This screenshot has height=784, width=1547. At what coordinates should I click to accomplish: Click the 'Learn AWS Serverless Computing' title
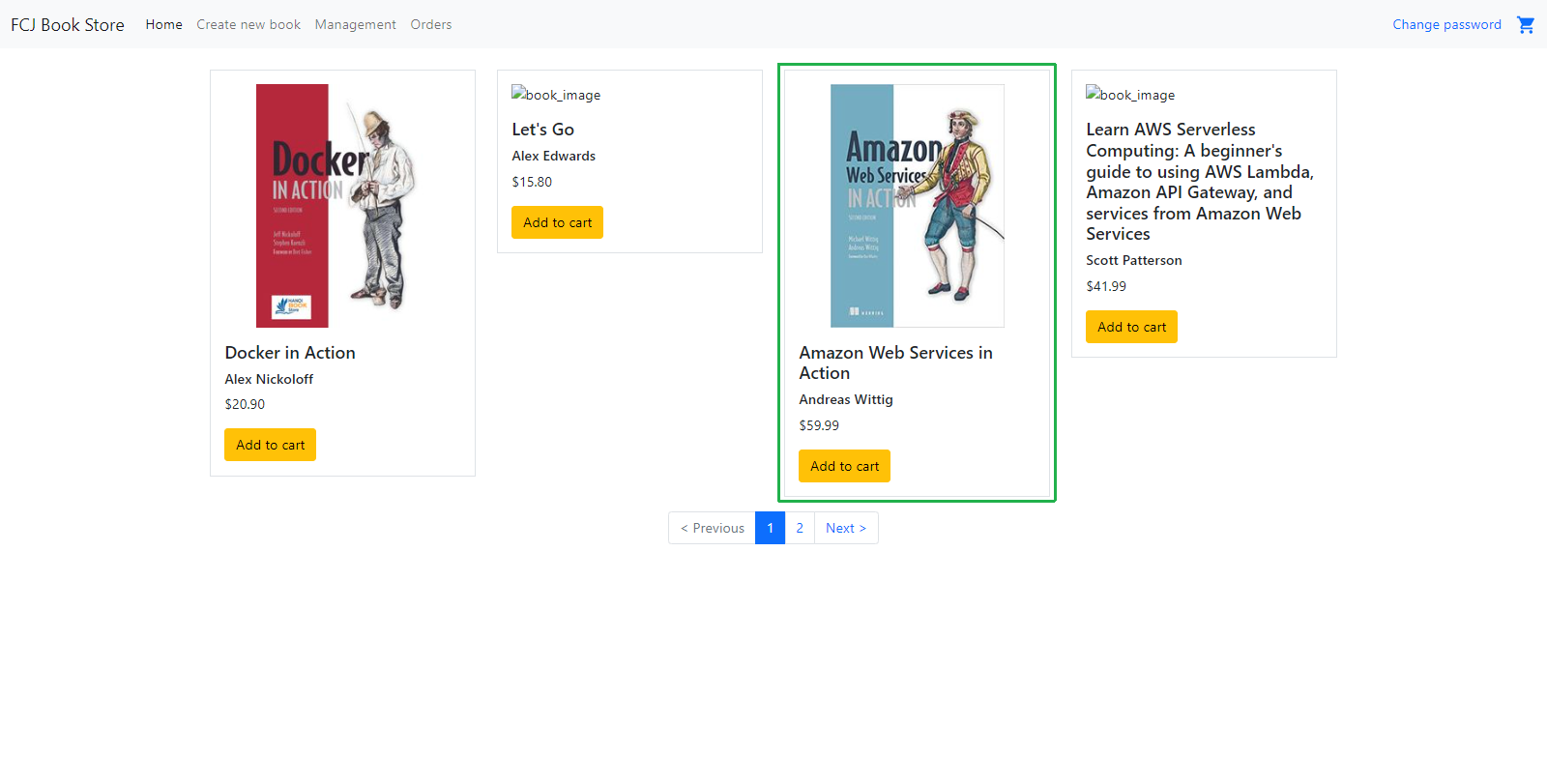(x=1200, y=182)
